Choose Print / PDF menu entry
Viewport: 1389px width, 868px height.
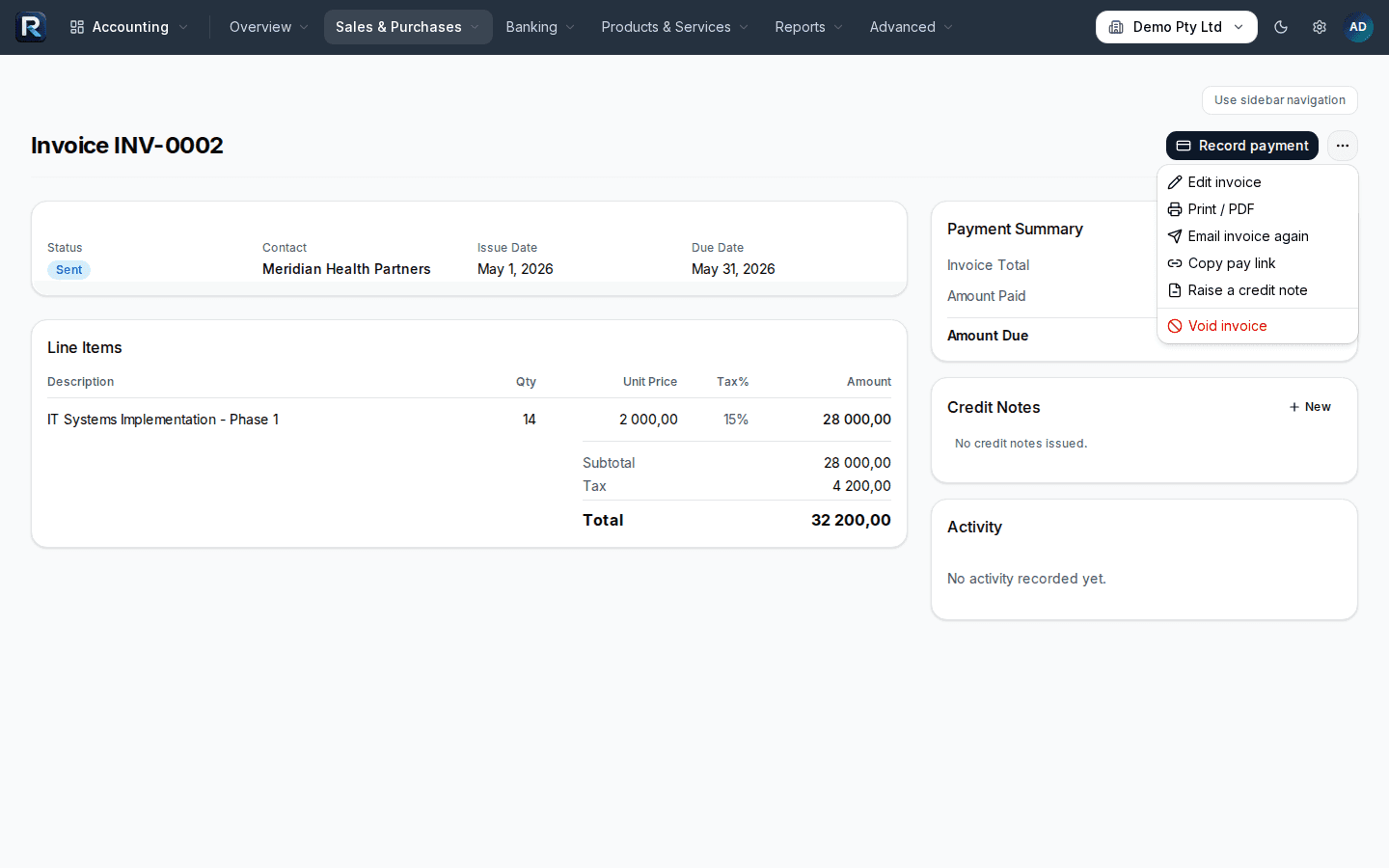[x=1258, y=209]
